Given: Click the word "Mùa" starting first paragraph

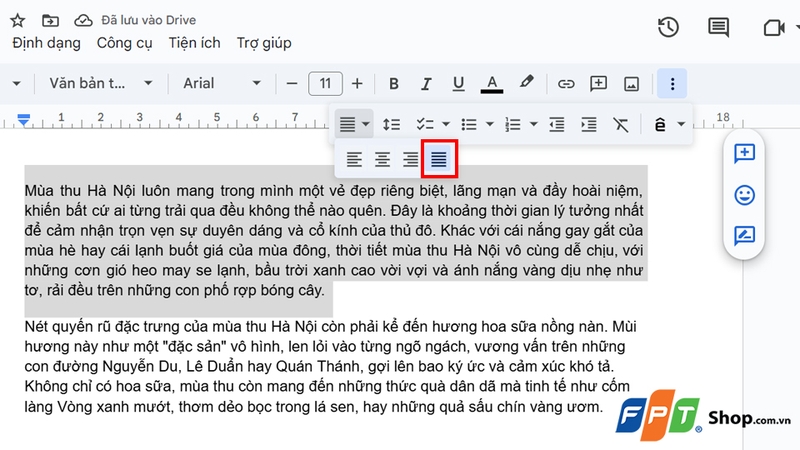Looking at the screenshot, I should (x=39, y=191).
